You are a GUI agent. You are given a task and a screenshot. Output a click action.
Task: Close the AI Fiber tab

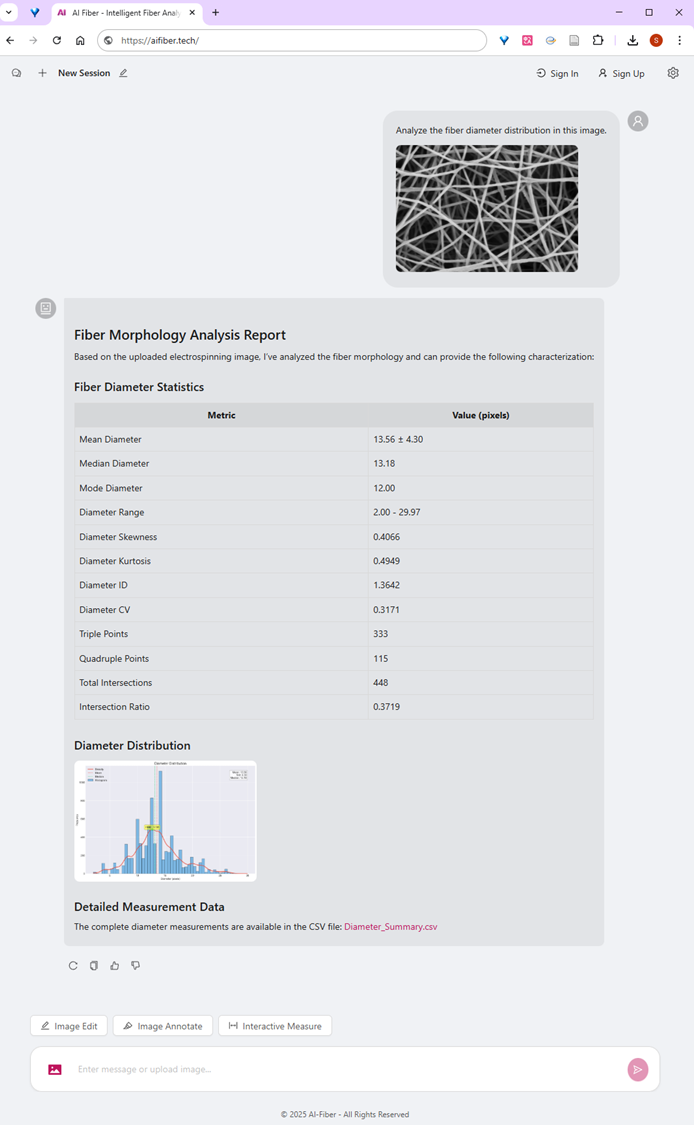click(192, 12)
